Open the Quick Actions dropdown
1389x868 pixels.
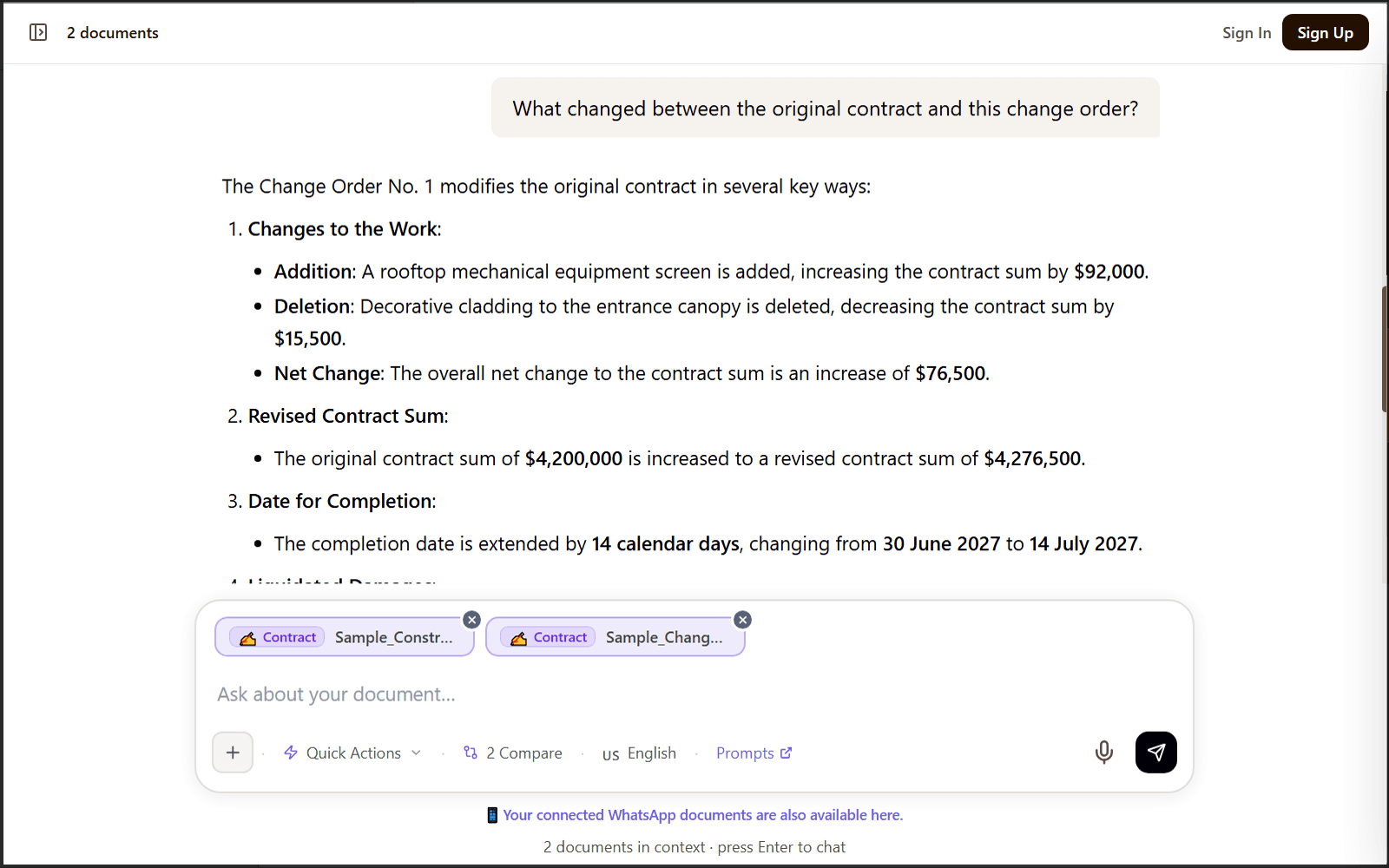[352, 753]
